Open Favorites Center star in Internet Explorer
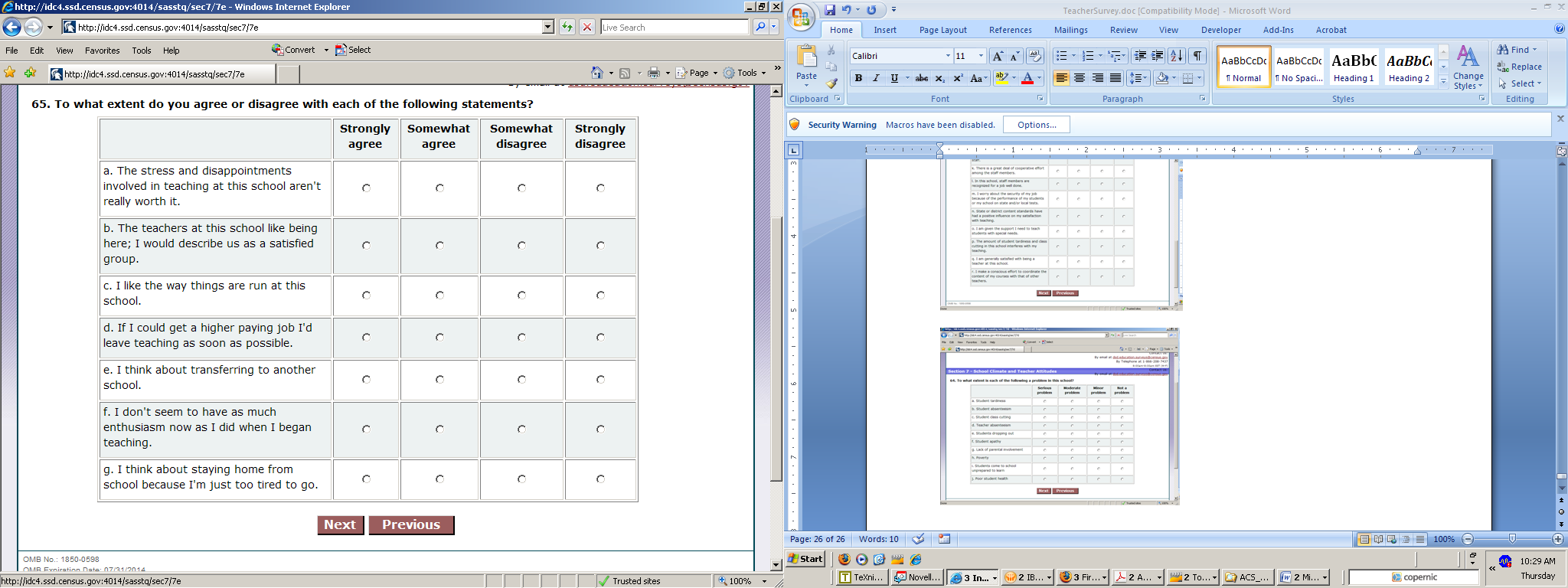The image size is (1568, 588). click(10, 73)
